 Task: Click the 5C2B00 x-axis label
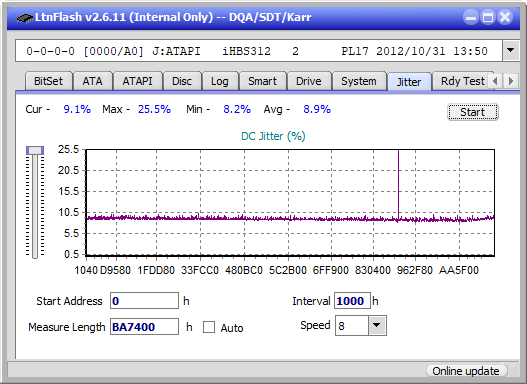coord(288,270)
